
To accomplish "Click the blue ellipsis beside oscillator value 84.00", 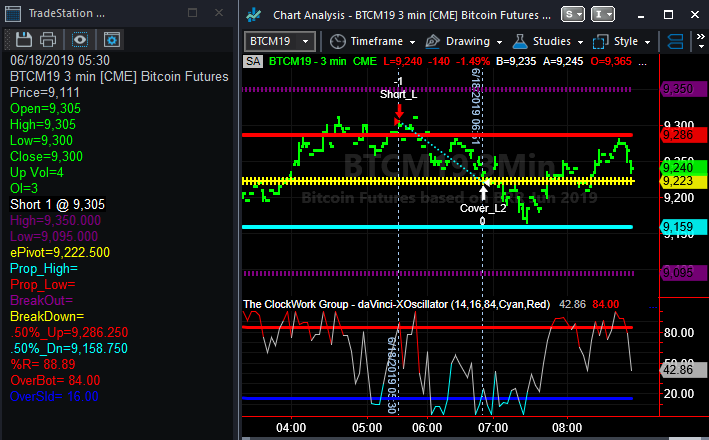I will tap(653, 307).
